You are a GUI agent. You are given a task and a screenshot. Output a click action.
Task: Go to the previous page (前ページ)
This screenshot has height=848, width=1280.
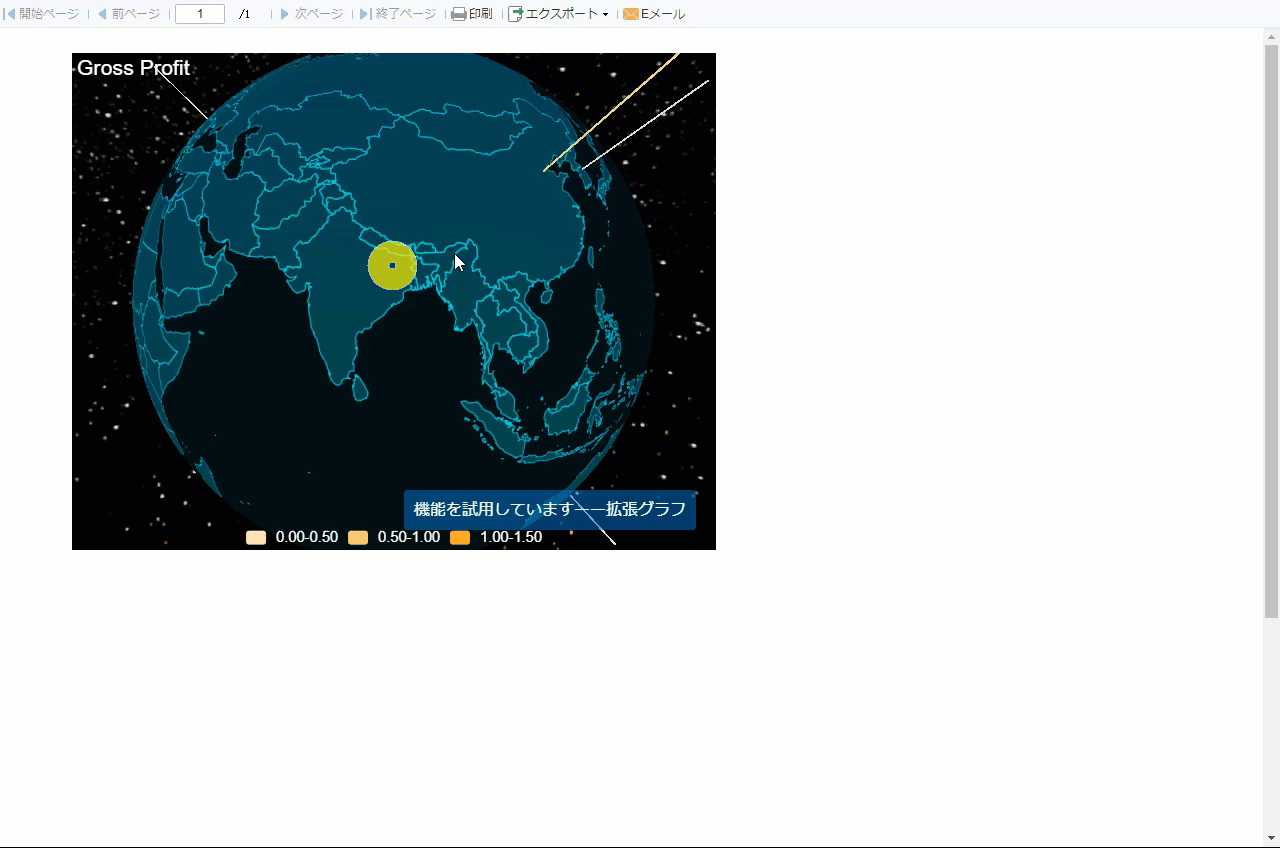click(x=128, y=14)
